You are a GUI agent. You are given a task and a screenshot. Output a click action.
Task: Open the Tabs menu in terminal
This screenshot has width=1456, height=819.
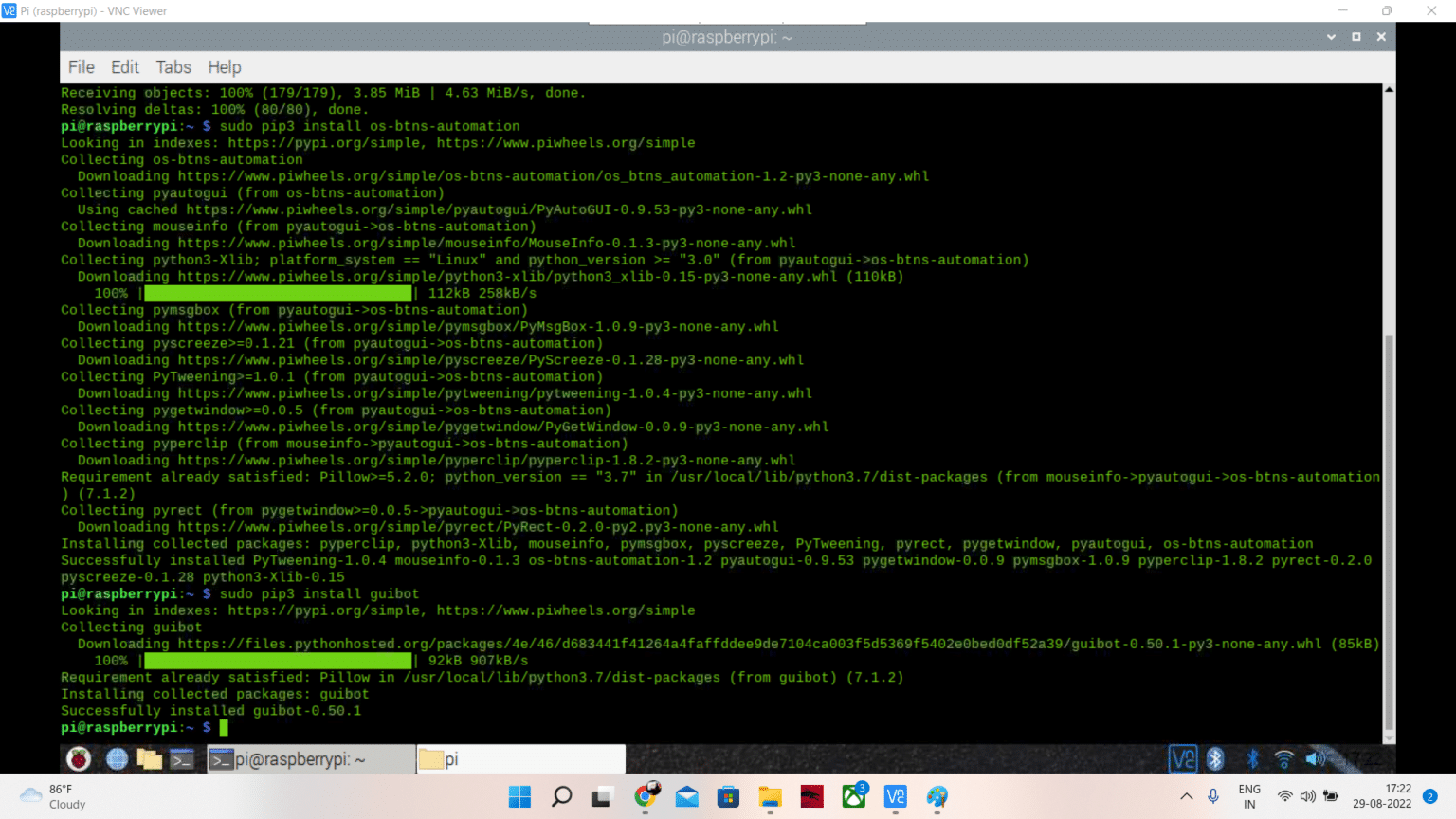pyautogui.click(x=173, y=67)
